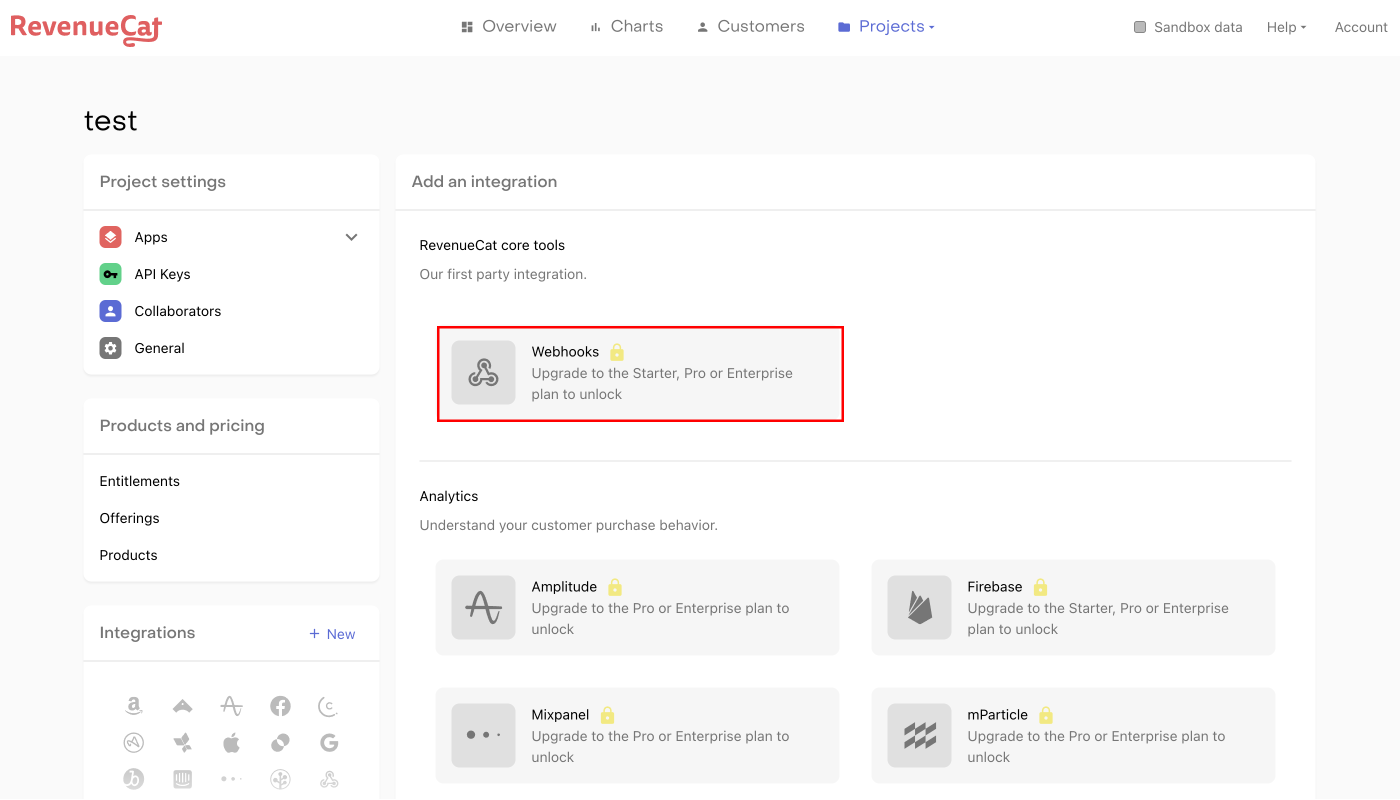Viewport: 1400px width, 800px height.
Task: Open Products in the sidebar
Action: click(129, 555)
